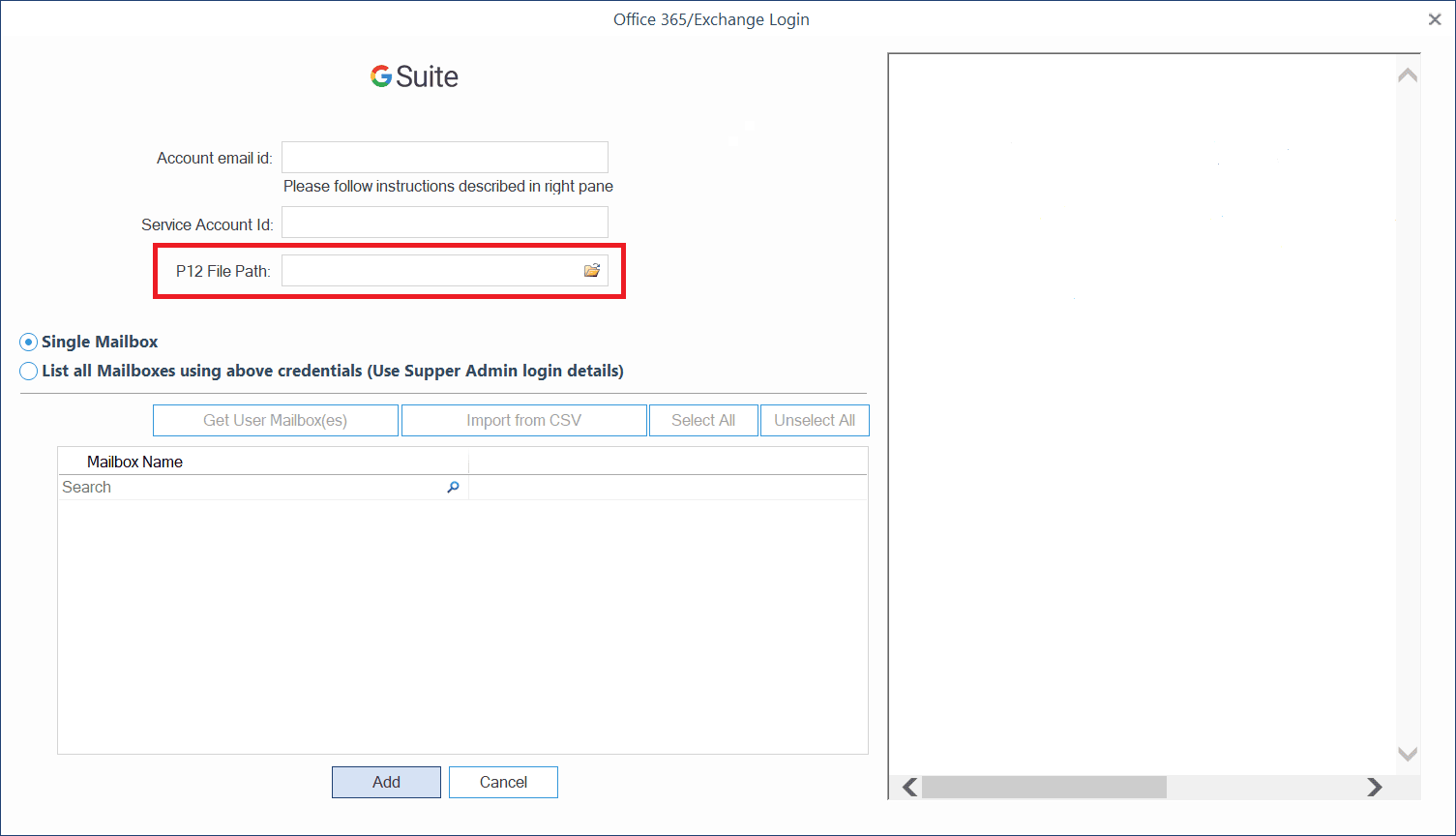
Task: Click the right pane scroll left arrow
Action: [x=909, y=787]
